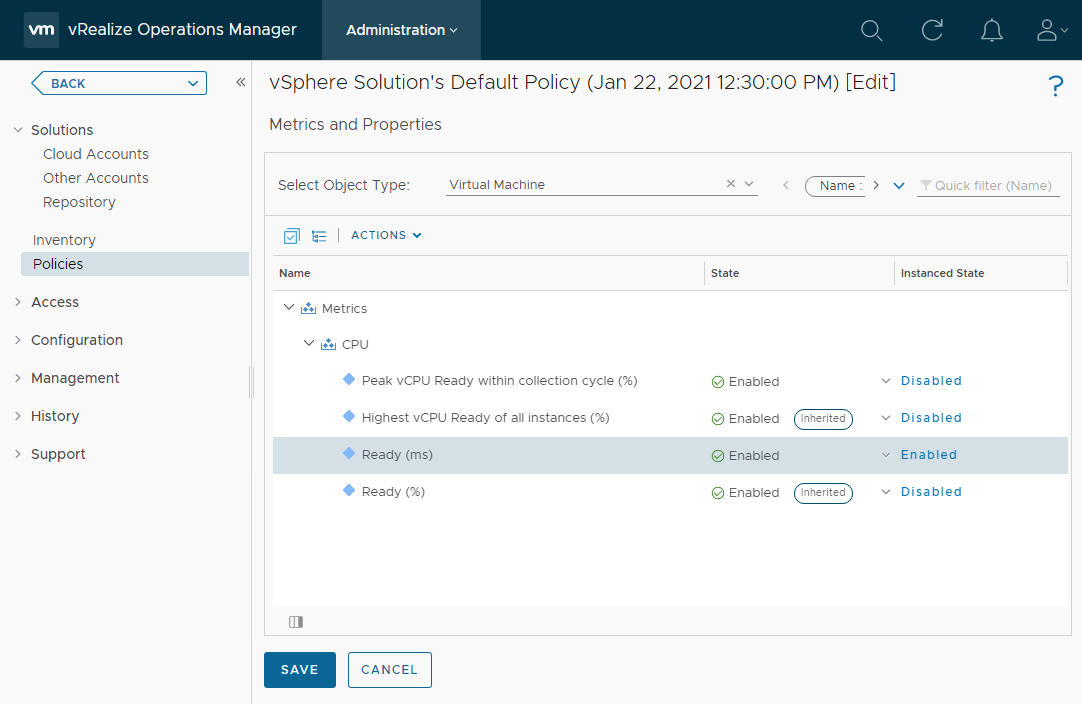
Task: Open the Virtual Machine object type dropdown
Action: click(750, 185)
